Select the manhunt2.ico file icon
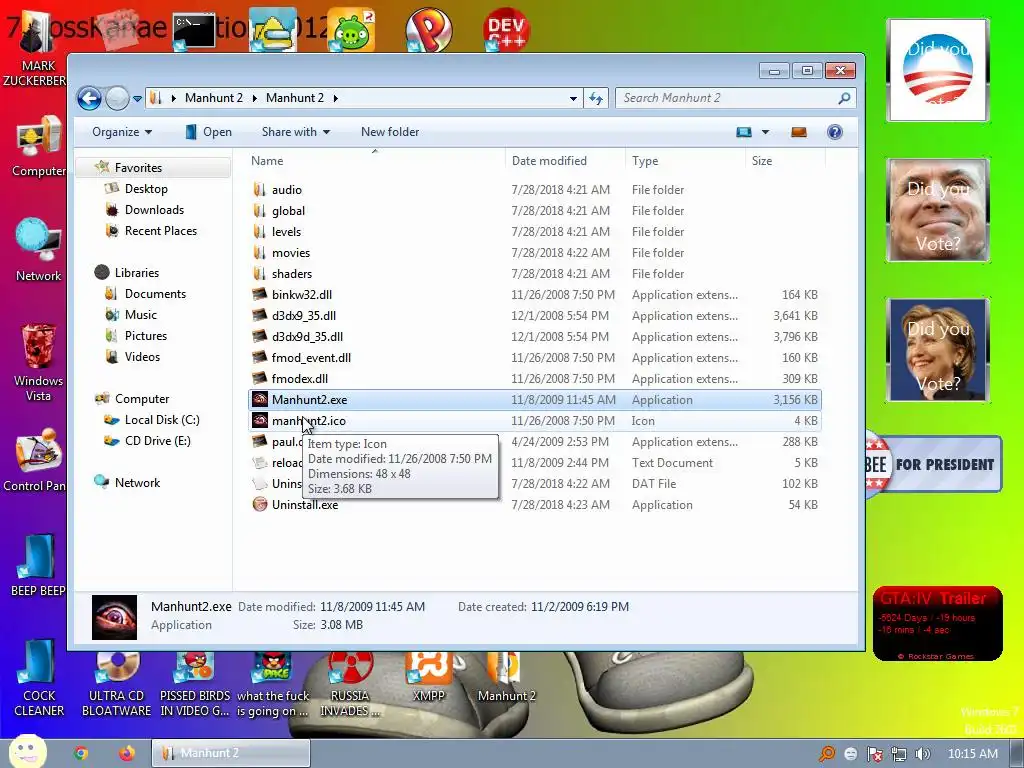 click(260, 421)
